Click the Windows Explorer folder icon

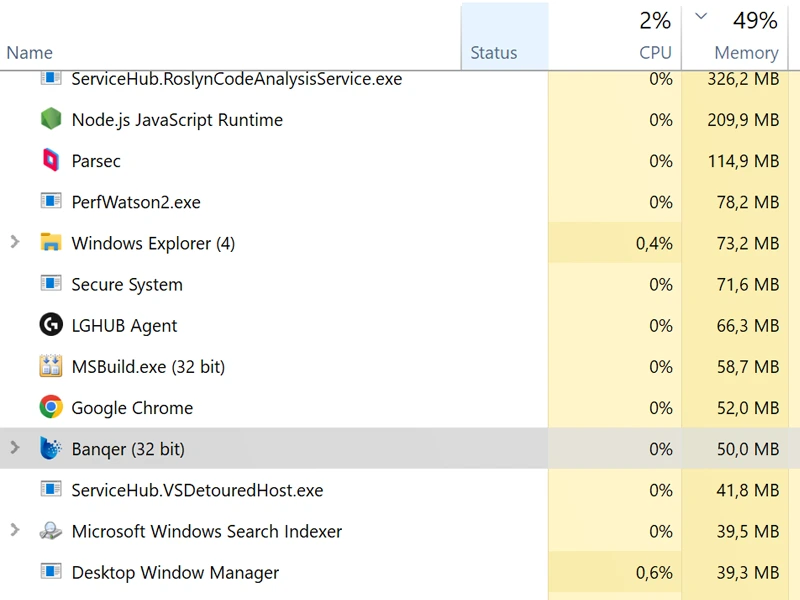(51, 242)
